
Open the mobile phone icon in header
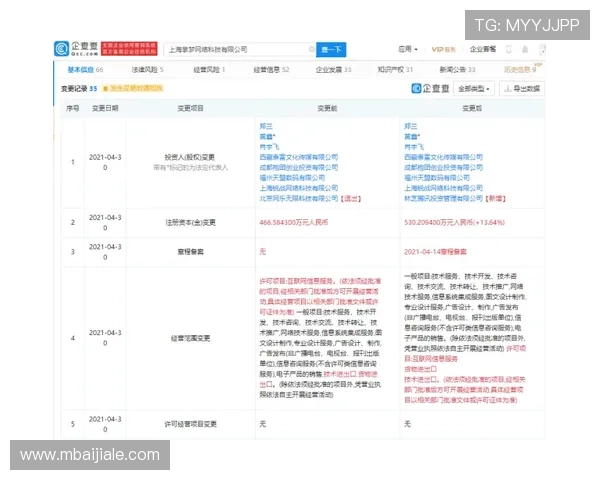point(509,49)
